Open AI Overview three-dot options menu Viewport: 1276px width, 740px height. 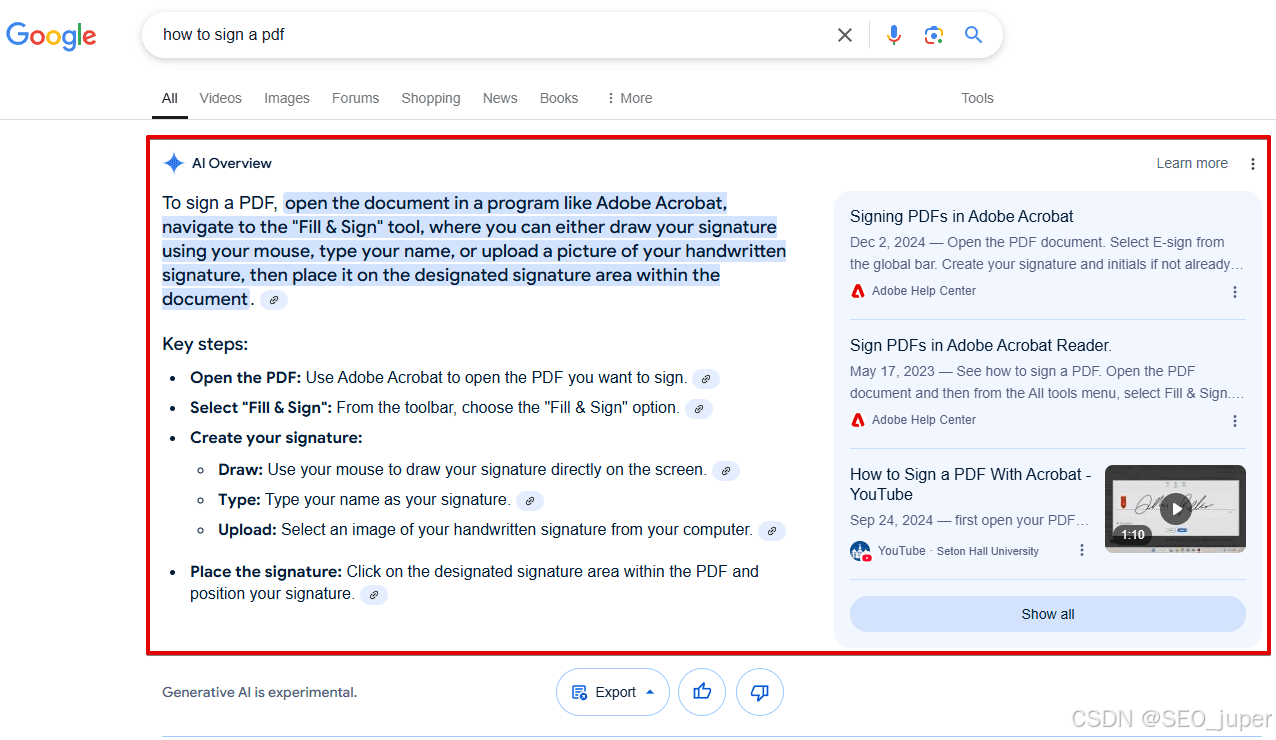(x=1253, y=164)
